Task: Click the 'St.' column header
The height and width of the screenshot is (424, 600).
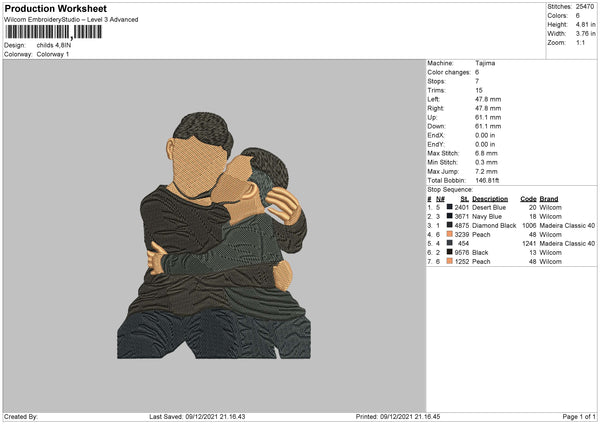Action: (x=465, y=199)
